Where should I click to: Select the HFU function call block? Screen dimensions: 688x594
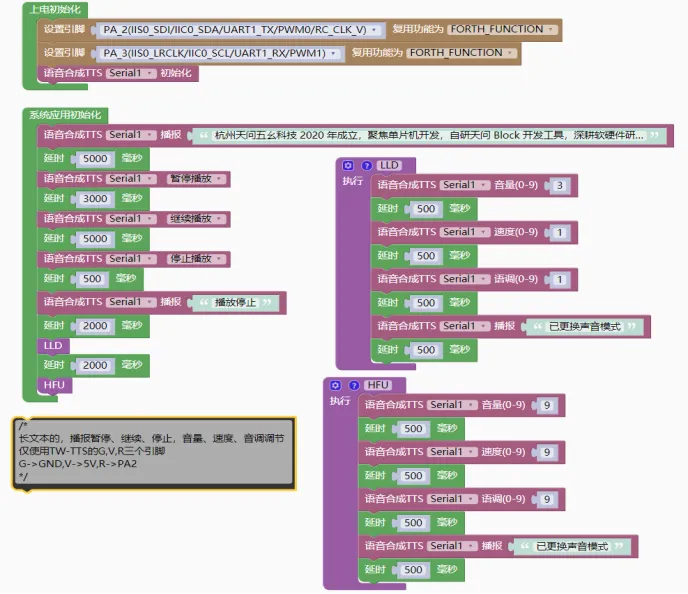(54, 385)
